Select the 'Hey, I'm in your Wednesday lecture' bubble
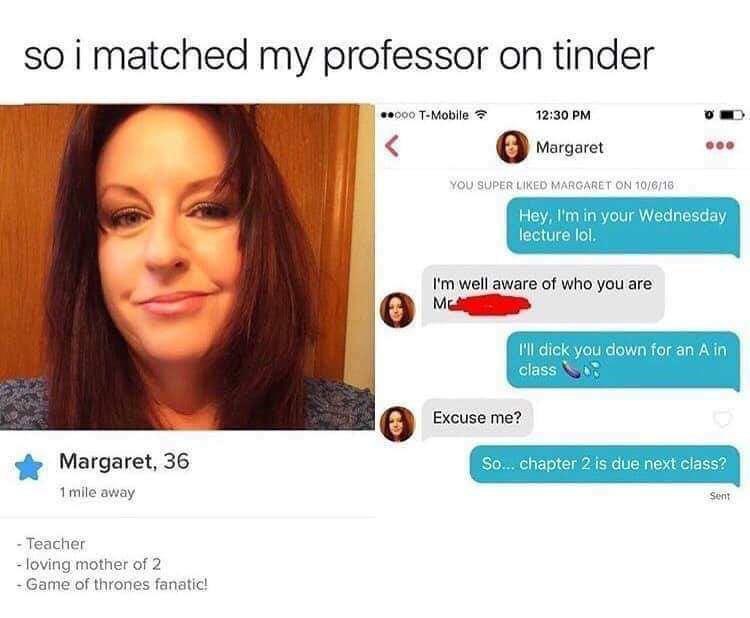The width and height of the screenshot is (750, 618). pos(623,226)
